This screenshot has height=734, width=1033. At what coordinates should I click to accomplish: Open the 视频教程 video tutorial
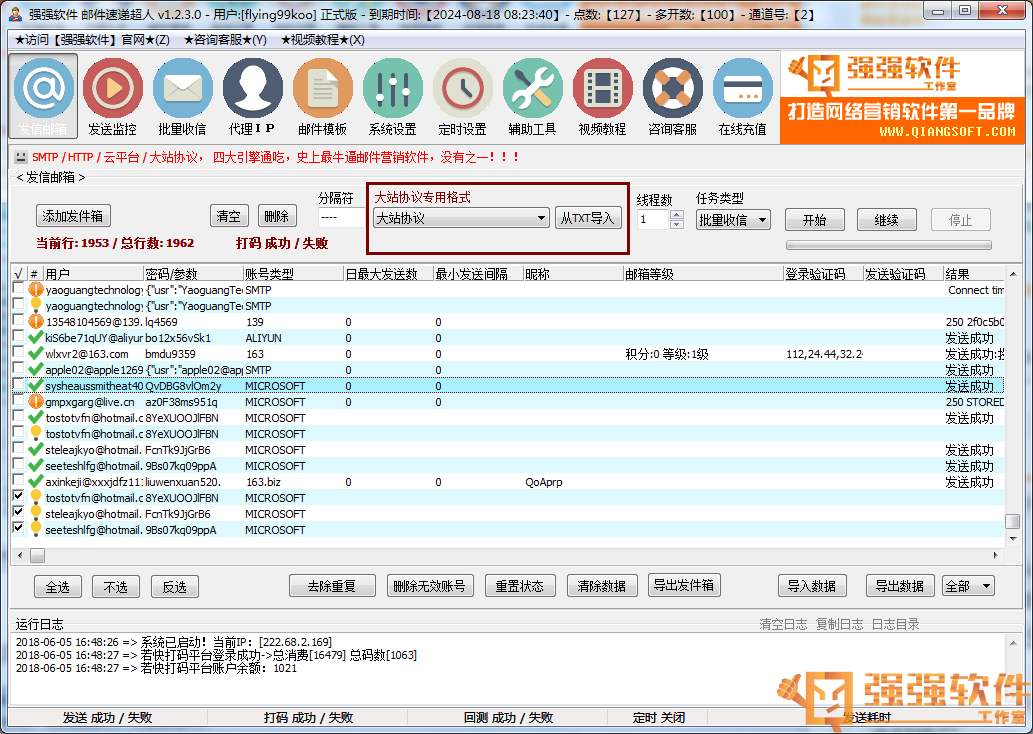point(602,96)
